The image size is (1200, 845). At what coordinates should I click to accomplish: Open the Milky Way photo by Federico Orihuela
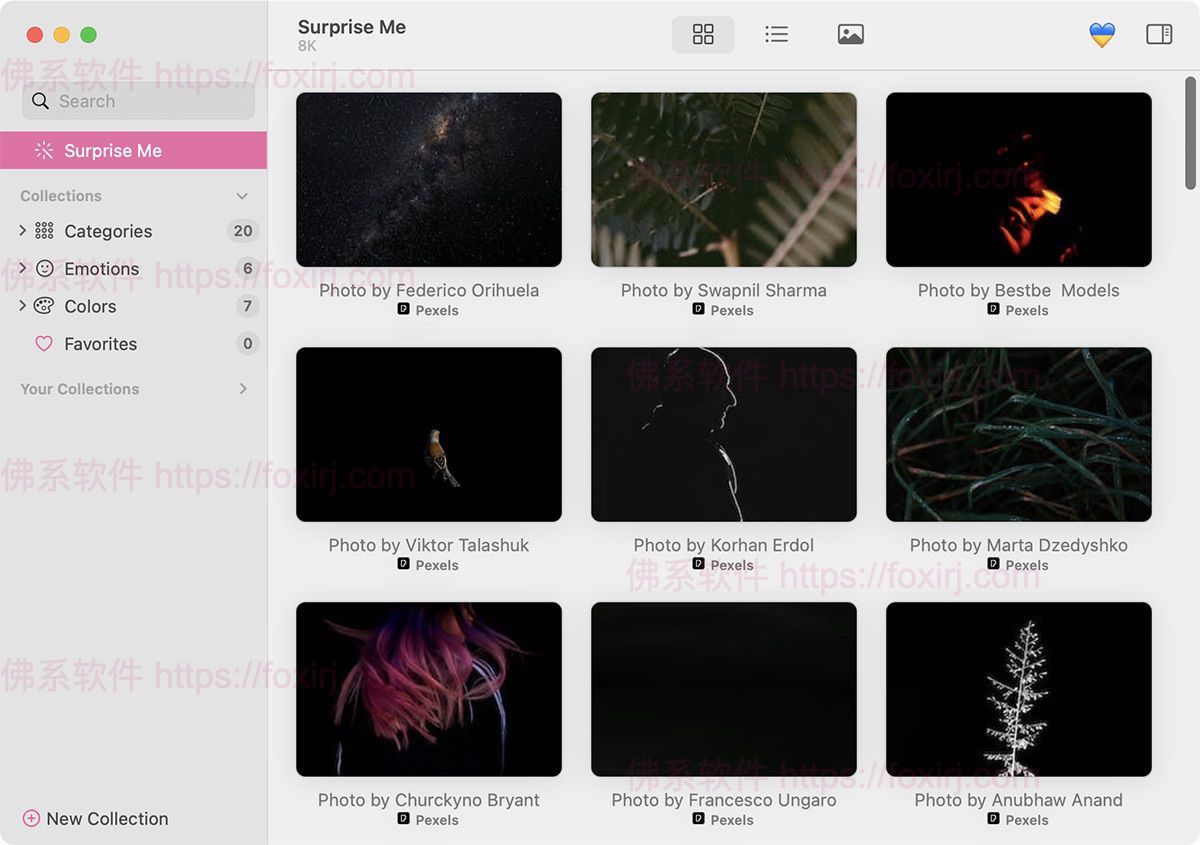428,179
